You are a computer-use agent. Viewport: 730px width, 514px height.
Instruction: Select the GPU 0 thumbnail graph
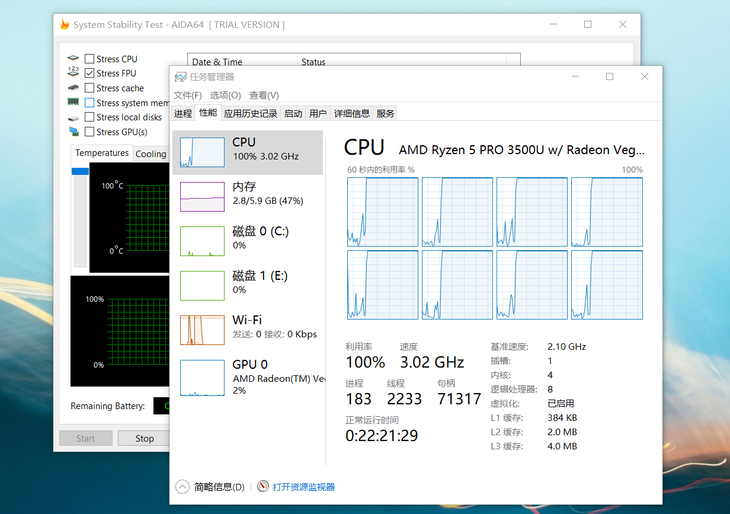point(202,378)
